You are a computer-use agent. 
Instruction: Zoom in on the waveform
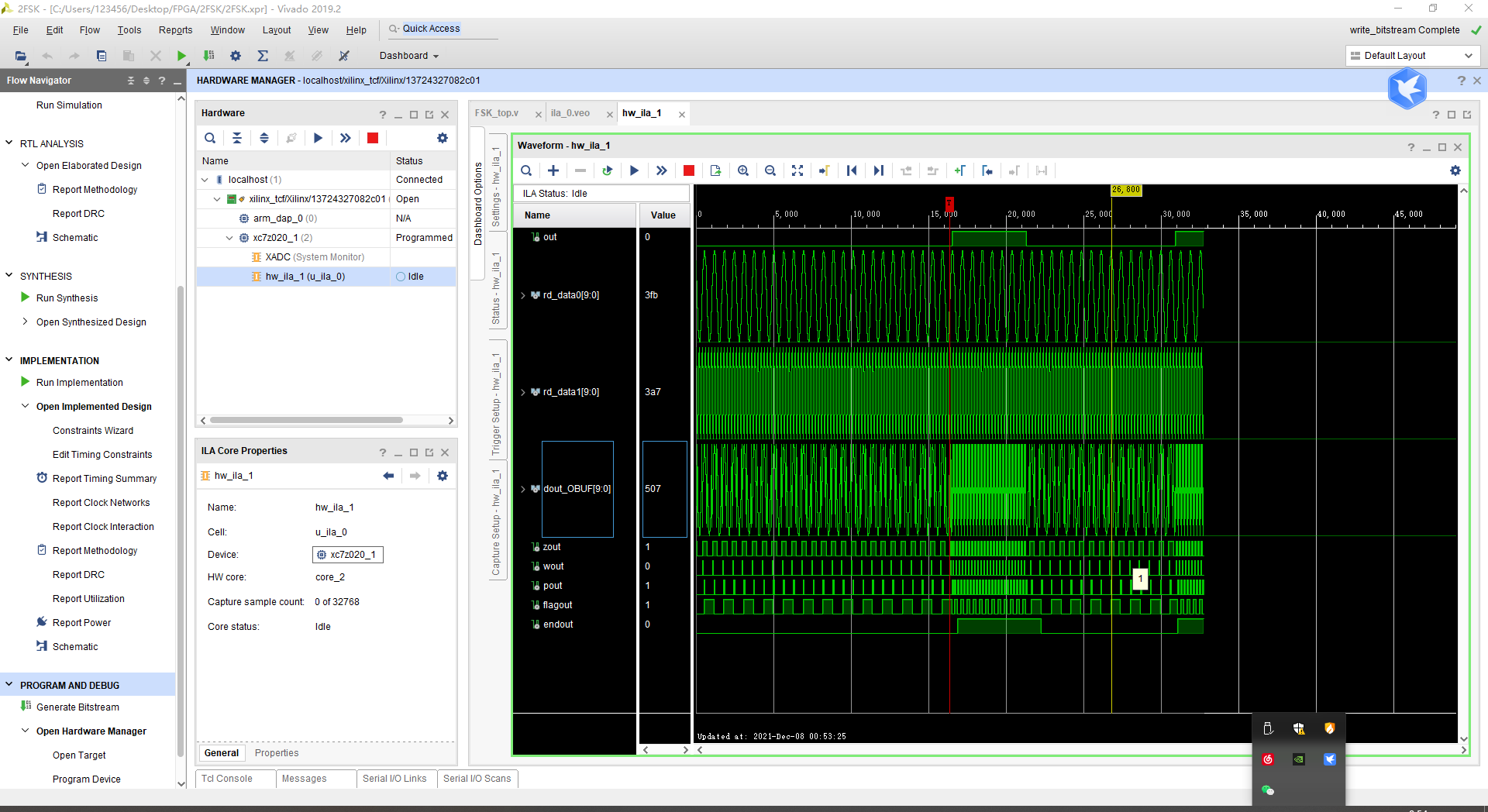(742, 170)
